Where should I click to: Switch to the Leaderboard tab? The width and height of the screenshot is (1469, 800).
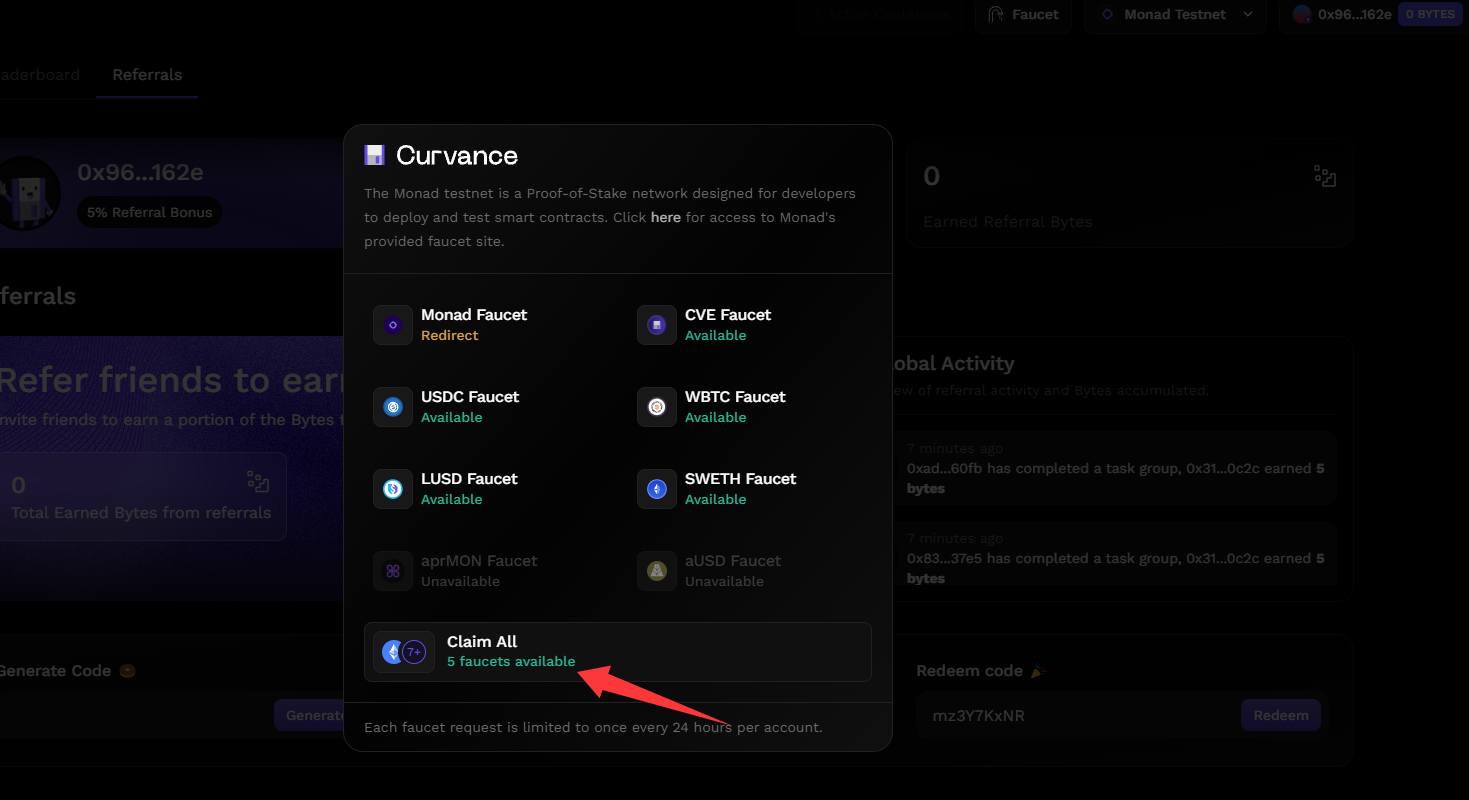tap(40, 75)
